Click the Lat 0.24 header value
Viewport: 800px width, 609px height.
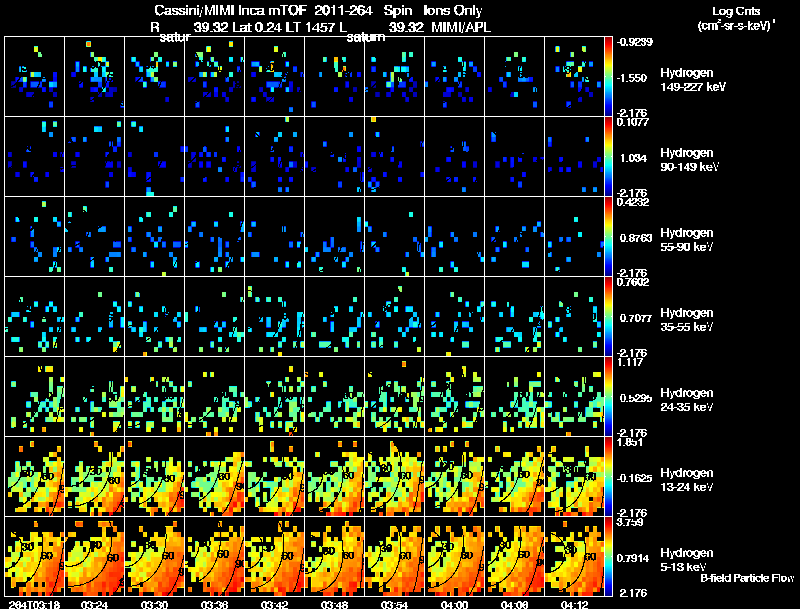pyautogui.click(x=257, y=27)
